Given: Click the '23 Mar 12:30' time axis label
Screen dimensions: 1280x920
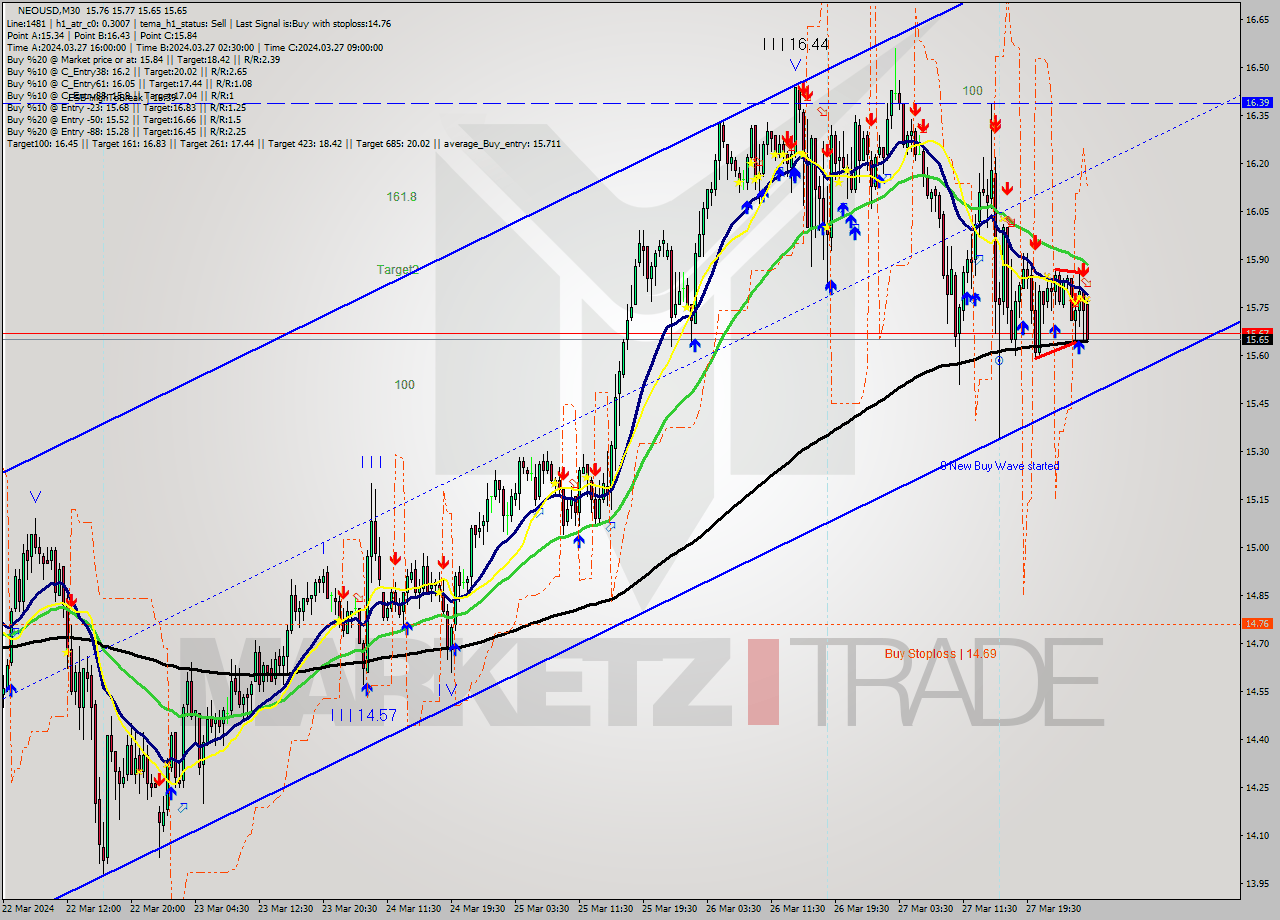Looking at the screenshot, I should (x=287, y=909).
